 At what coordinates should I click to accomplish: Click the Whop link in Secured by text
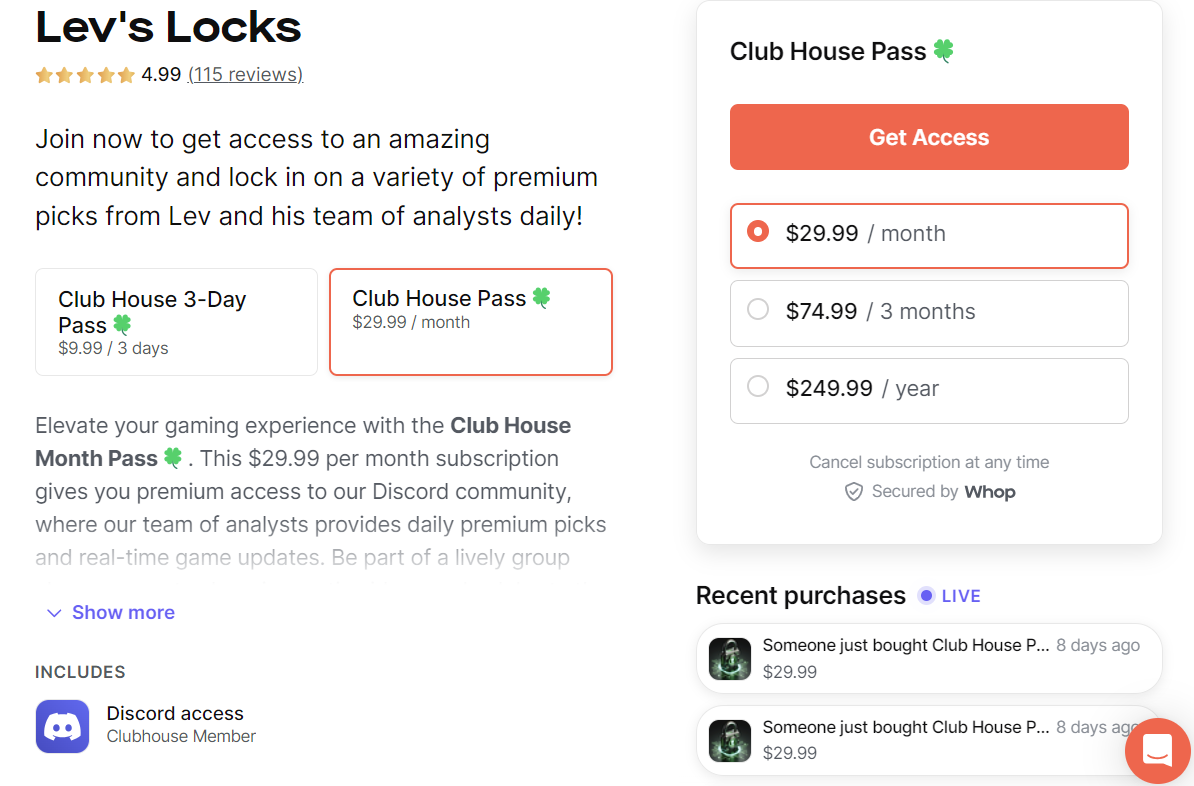click(991, 491)
